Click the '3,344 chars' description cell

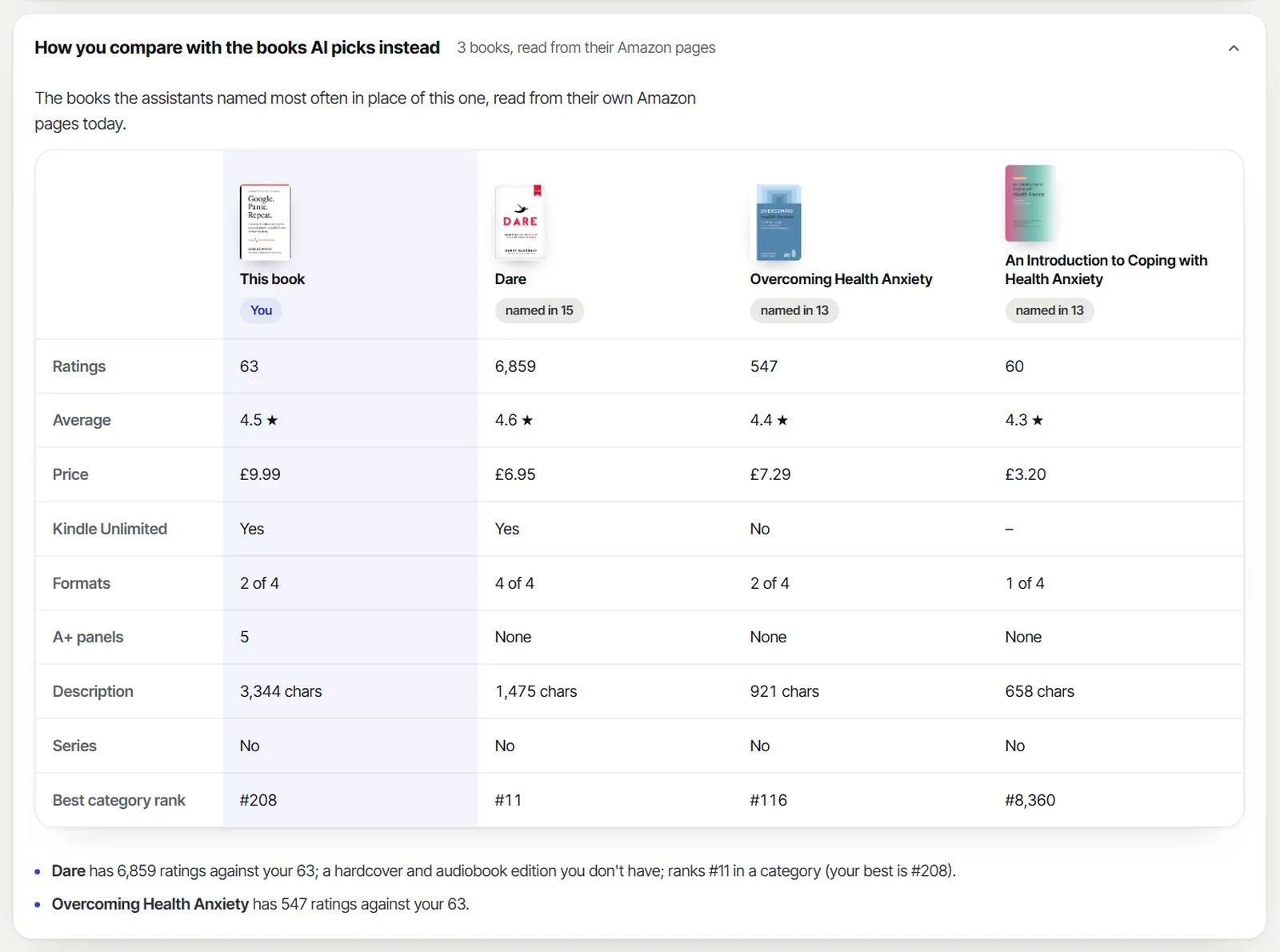pos(281,691)
